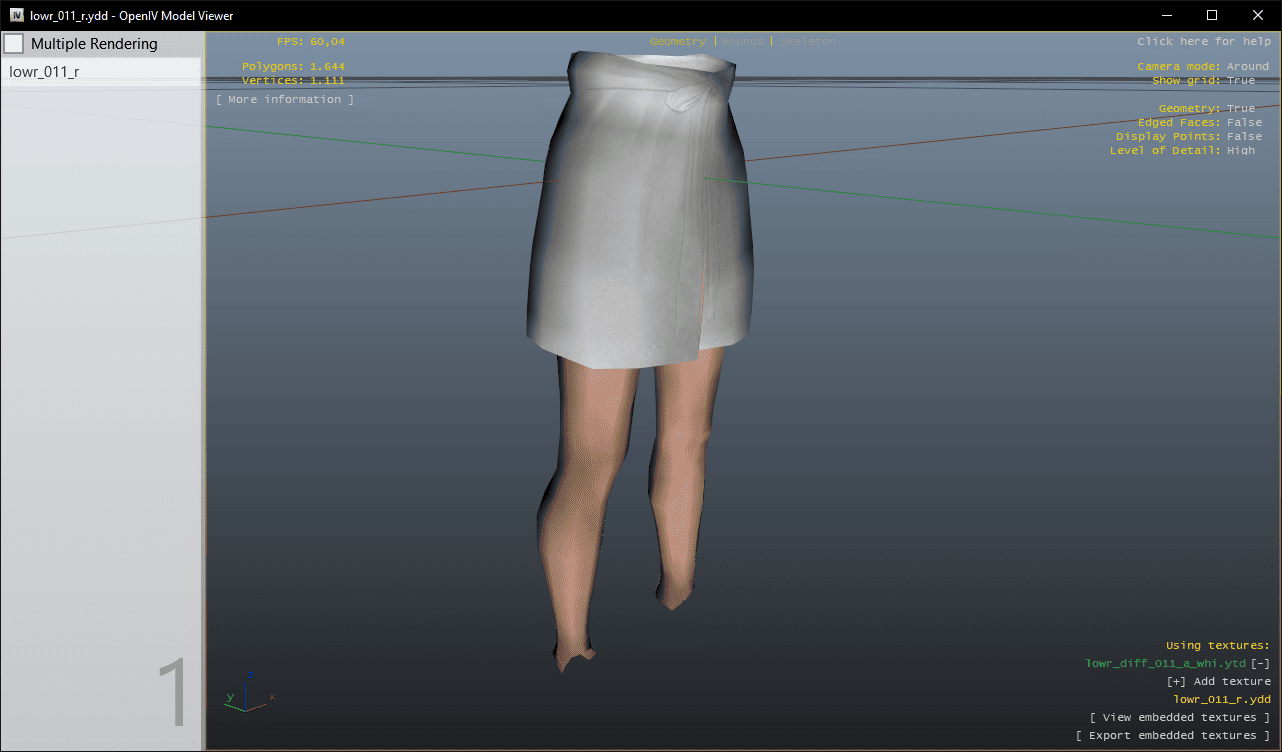Toggle Geometry display value

[1240, 109]
